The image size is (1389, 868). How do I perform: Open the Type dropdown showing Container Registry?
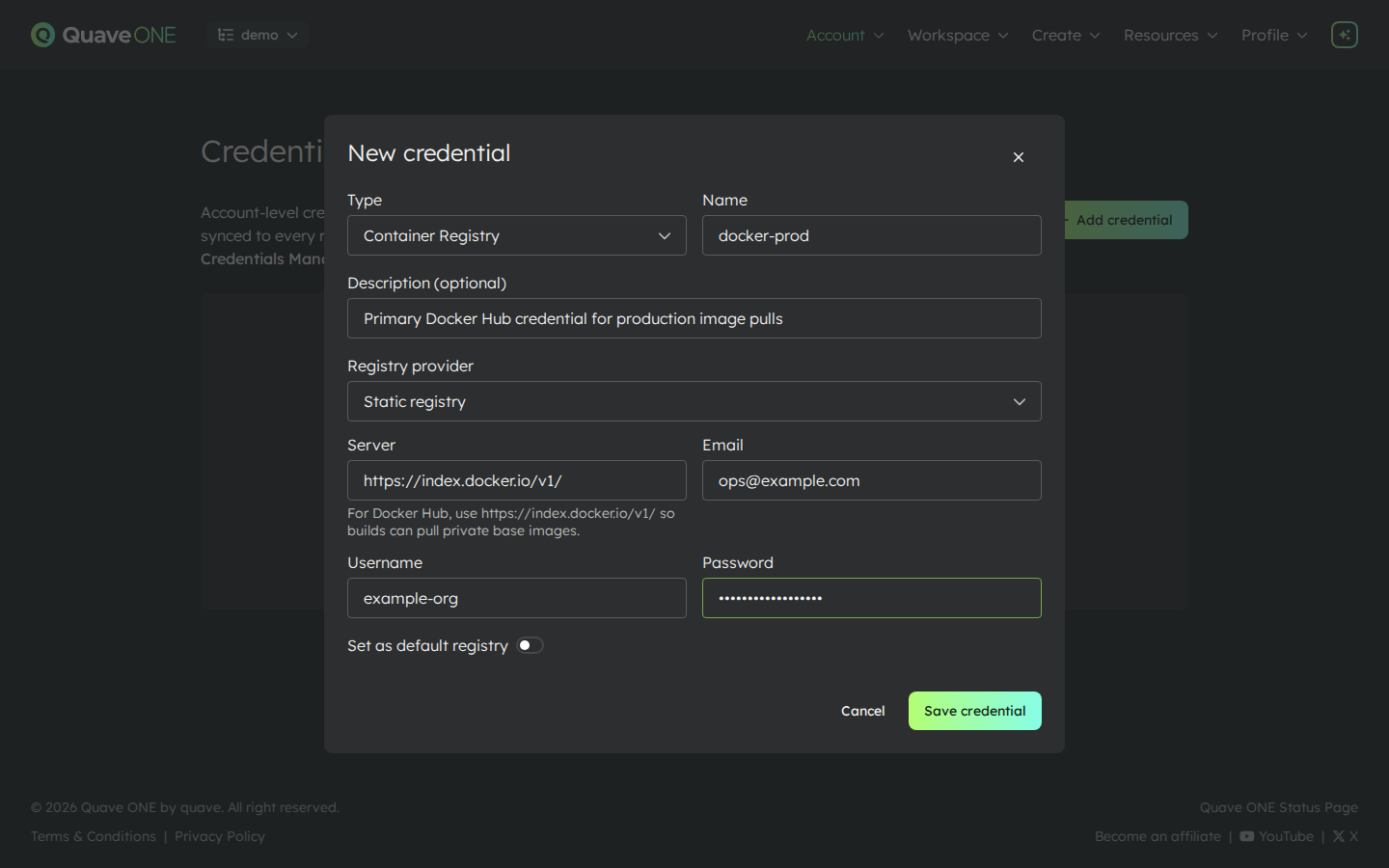coord(517,235)
